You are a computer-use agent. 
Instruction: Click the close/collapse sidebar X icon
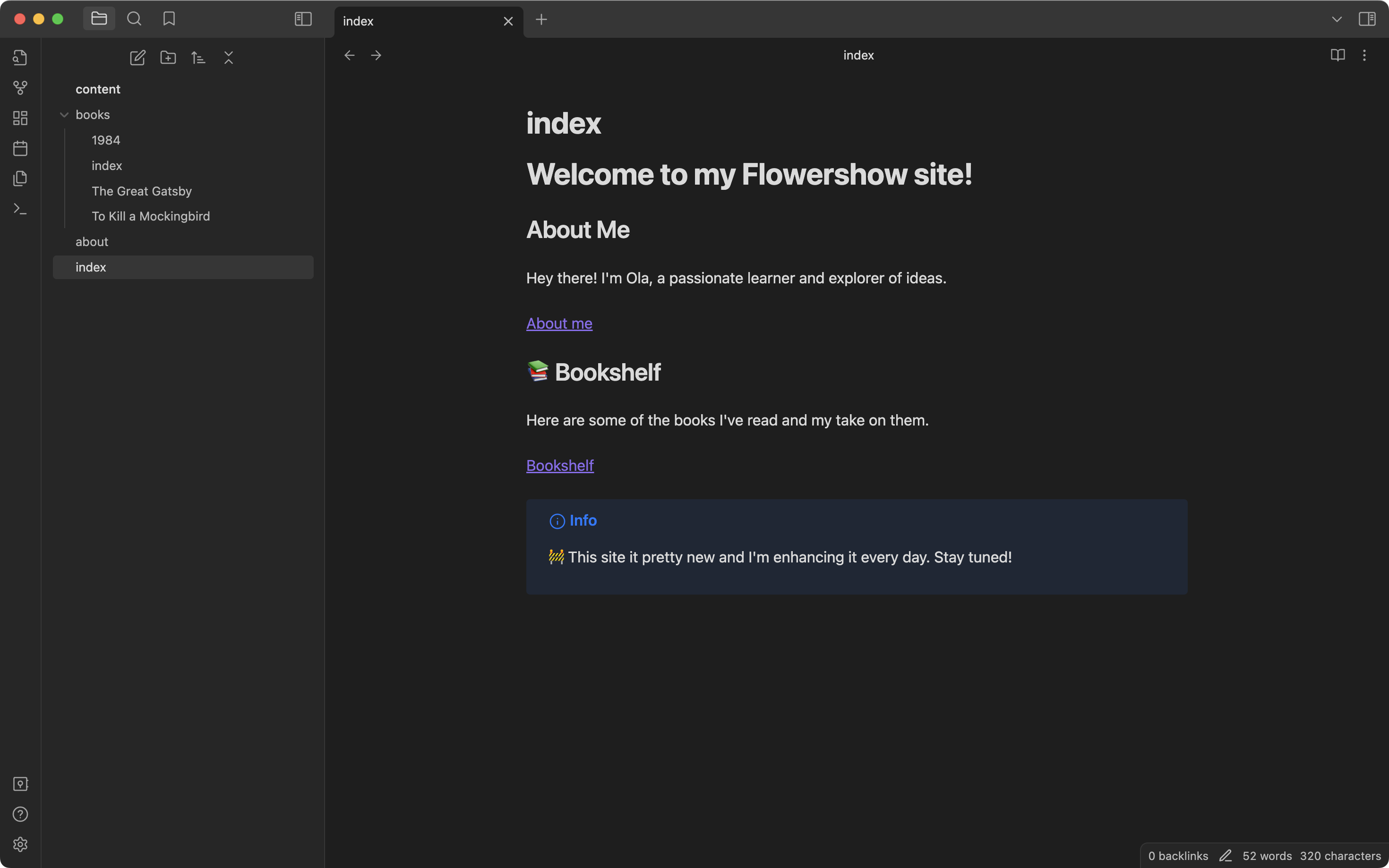228,58
